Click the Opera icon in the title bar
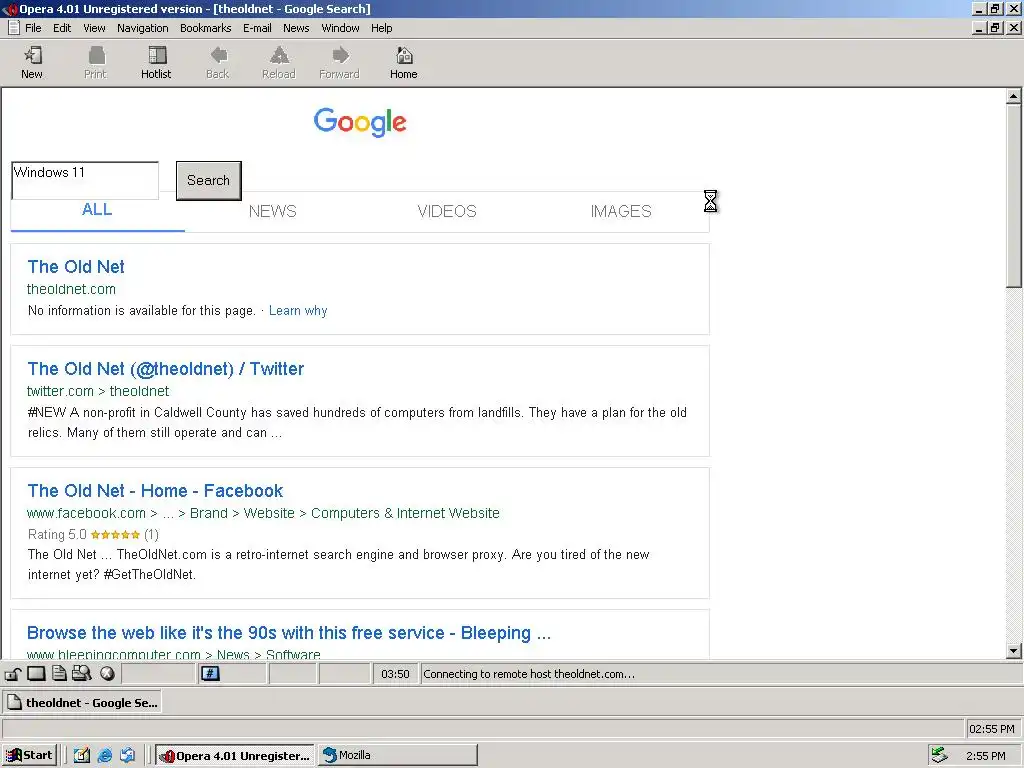 pyautogui.click(x=9, y=9)
